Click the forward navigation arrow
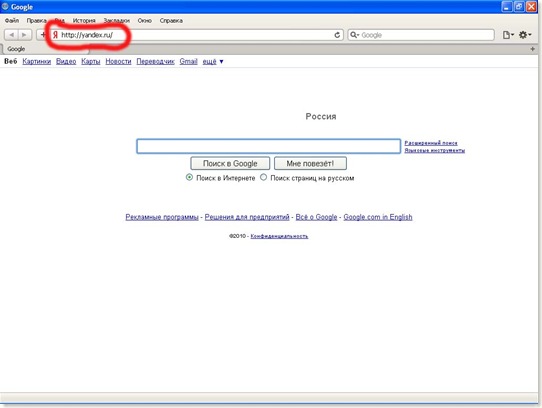The image size is (542, 408). click(25, 35)
